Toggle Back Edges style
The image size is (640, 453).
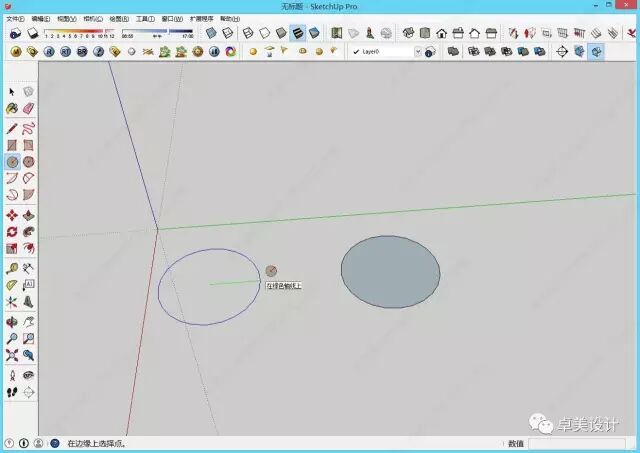click(x=227, y=33)
